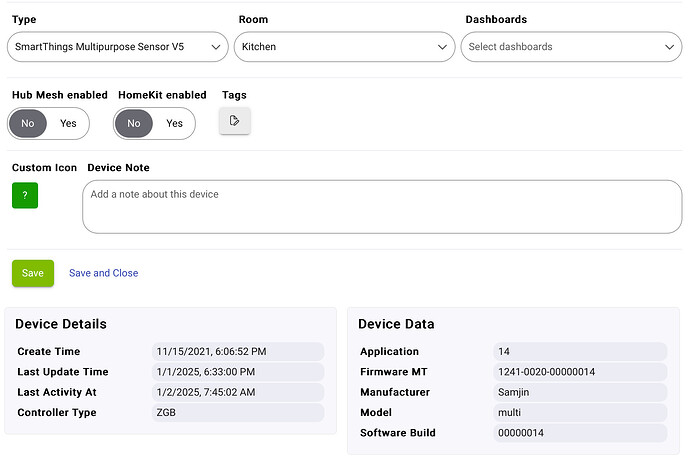Select the Manufacturer value Samjin
The height and width of the screenshot is (464, 690).
580,392
